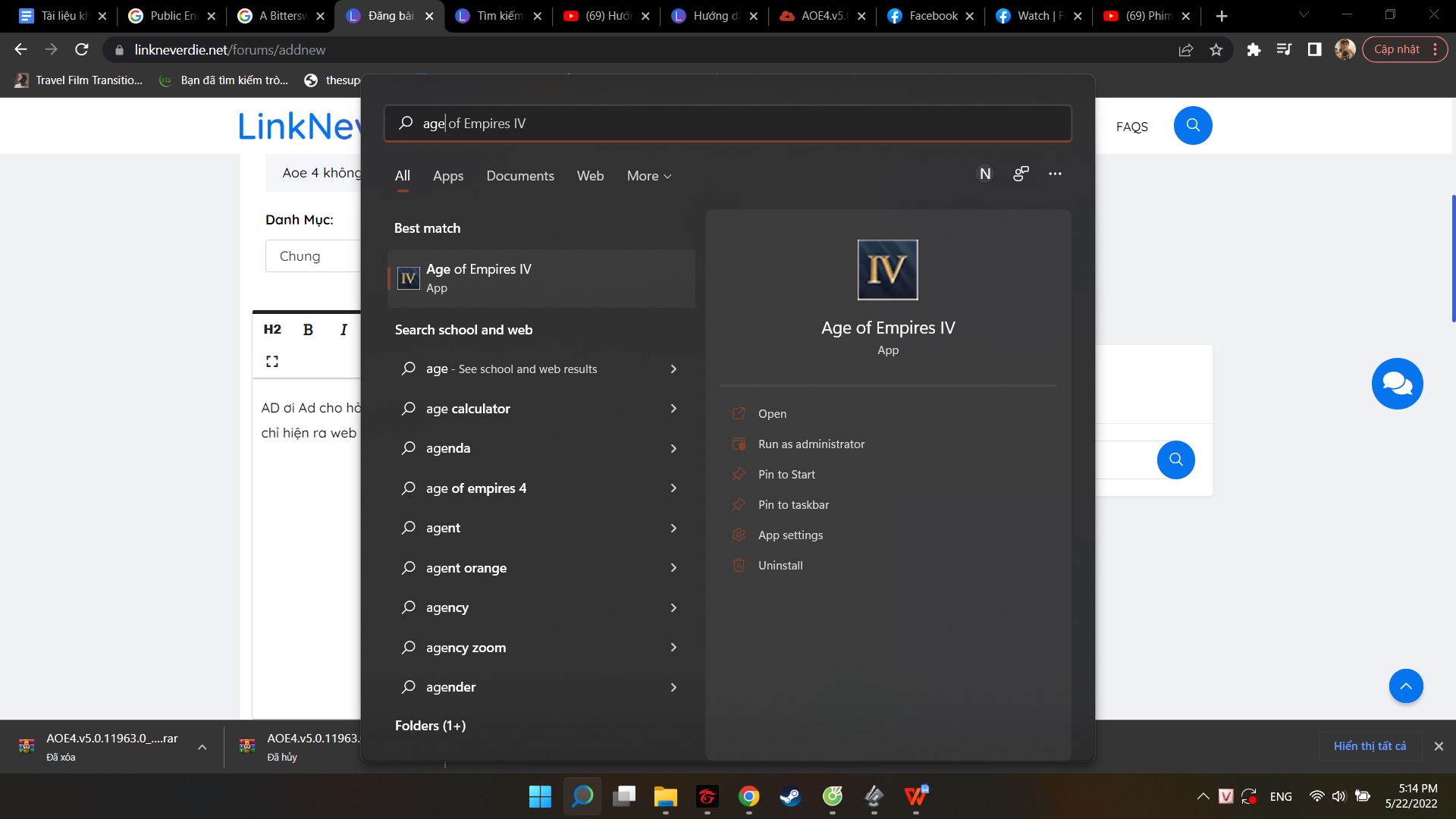Switch to Web search tab
The image size is (1456, 819).
[x=590, y=176]
